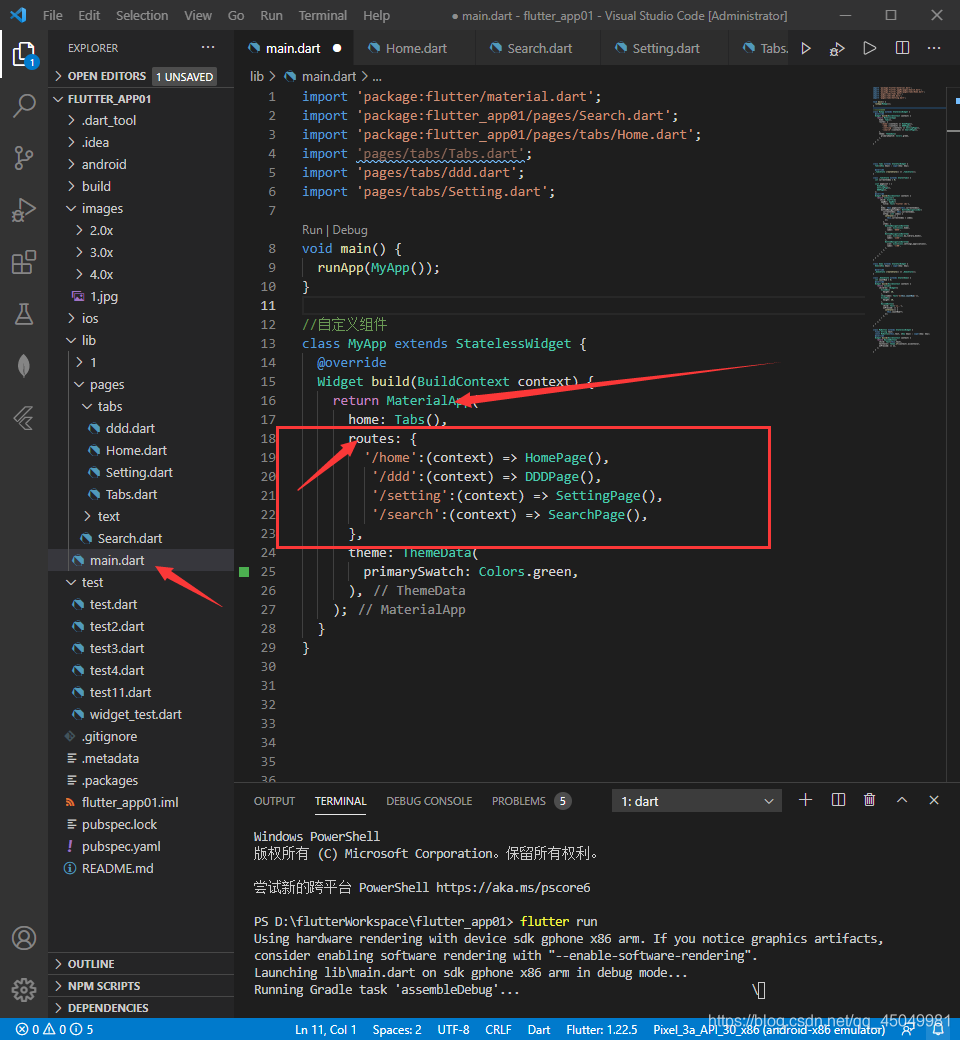
Task: Switch to the OUTPUT panel tab
Action: (274, 801)
